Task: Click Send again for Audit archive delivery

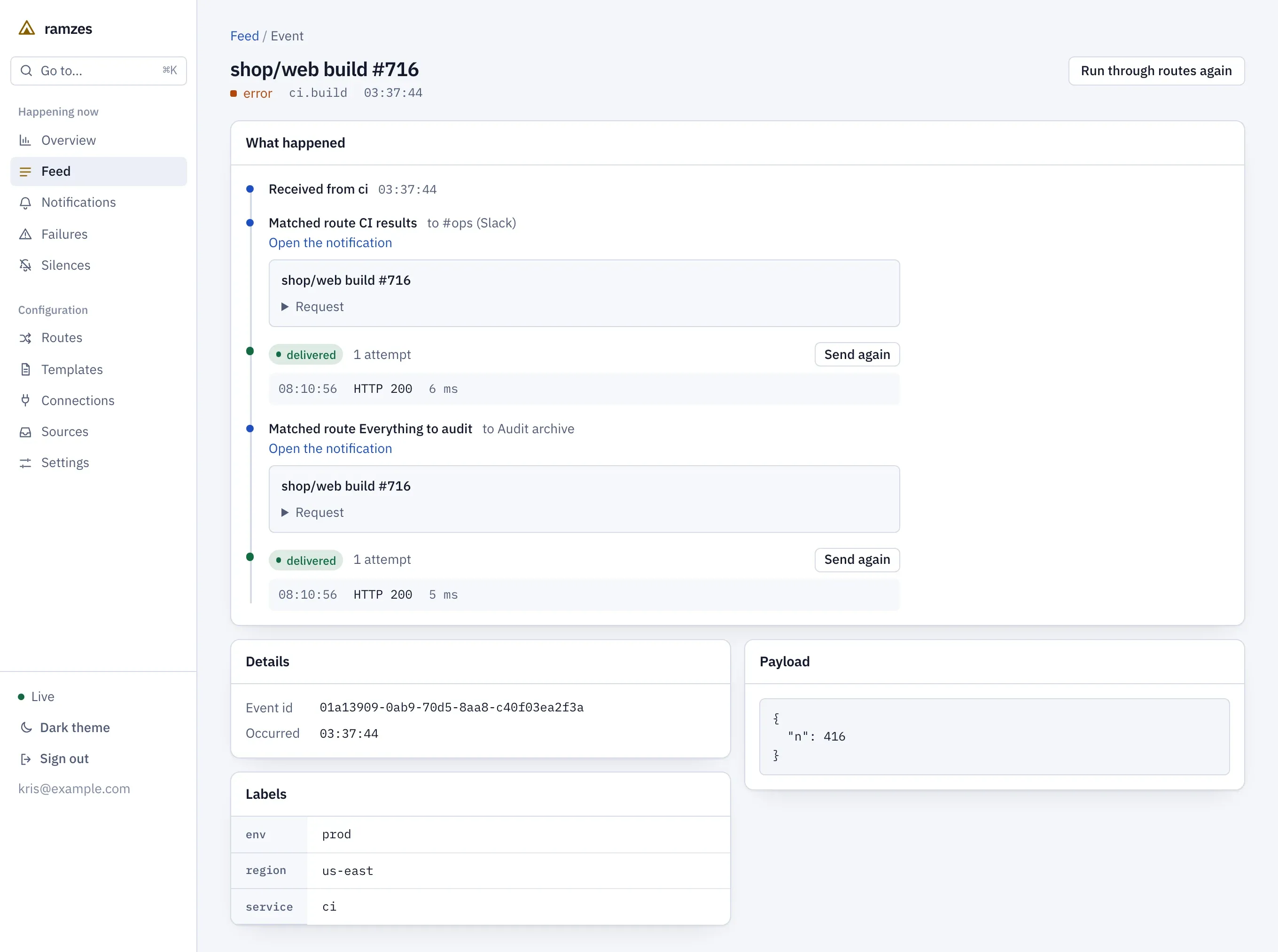Action: tap(857, 560)
